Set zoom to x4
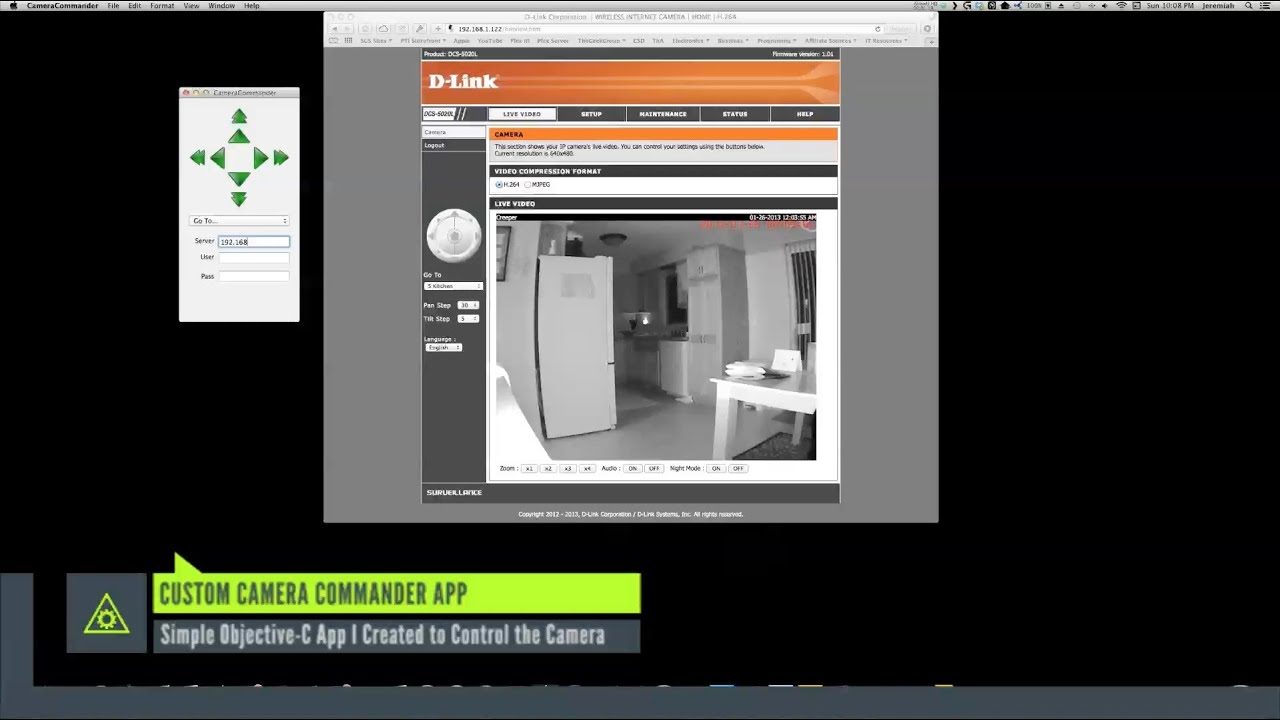The width and height of the screenshot is (1280, 720). [x=587, y=468]
